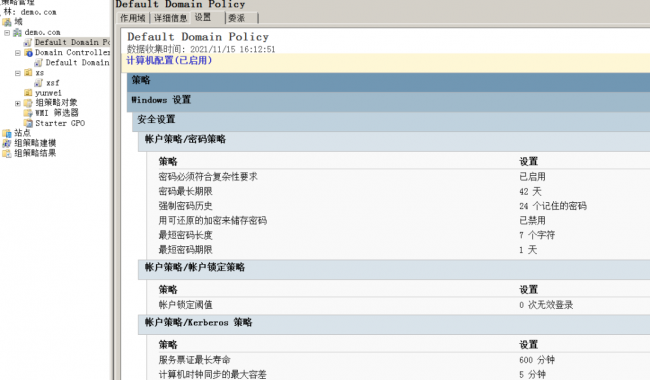Click the 强制密码历史 policy row

[x=398, y=206]
